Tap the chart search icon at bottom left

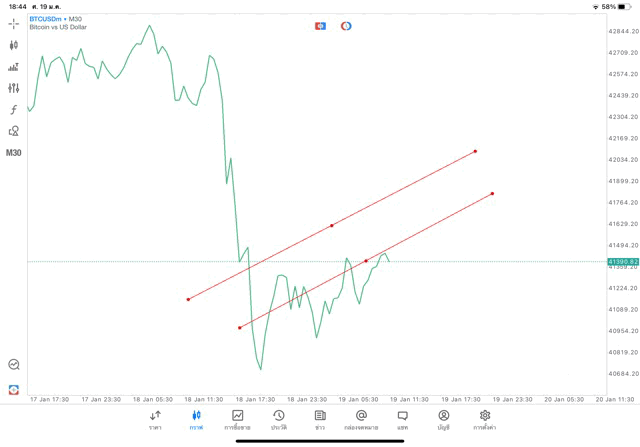pos(14,365)
